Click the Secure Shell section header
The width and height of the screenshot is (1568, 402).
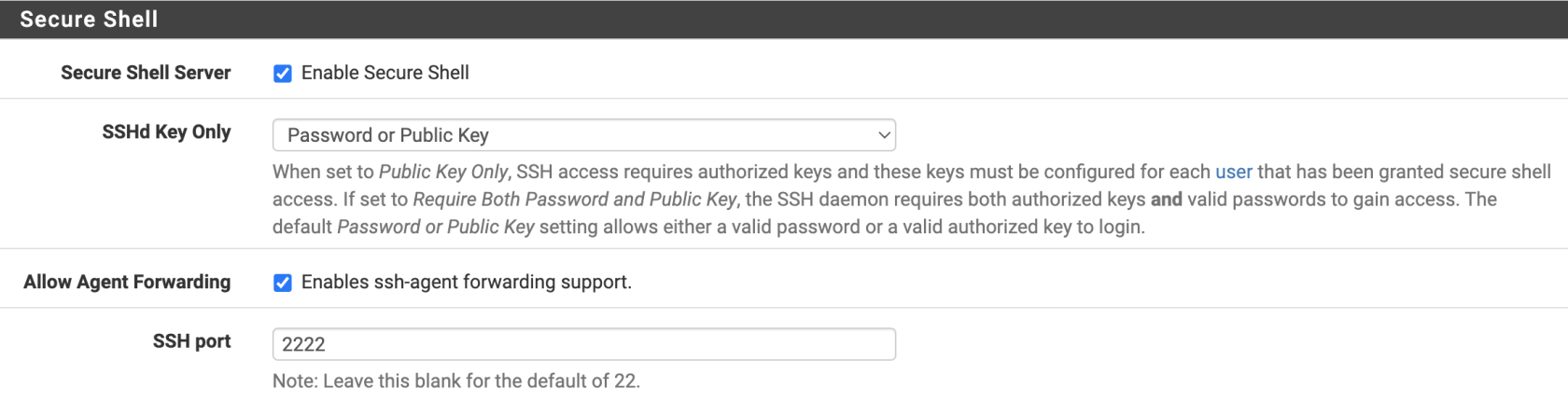[89, 20]
